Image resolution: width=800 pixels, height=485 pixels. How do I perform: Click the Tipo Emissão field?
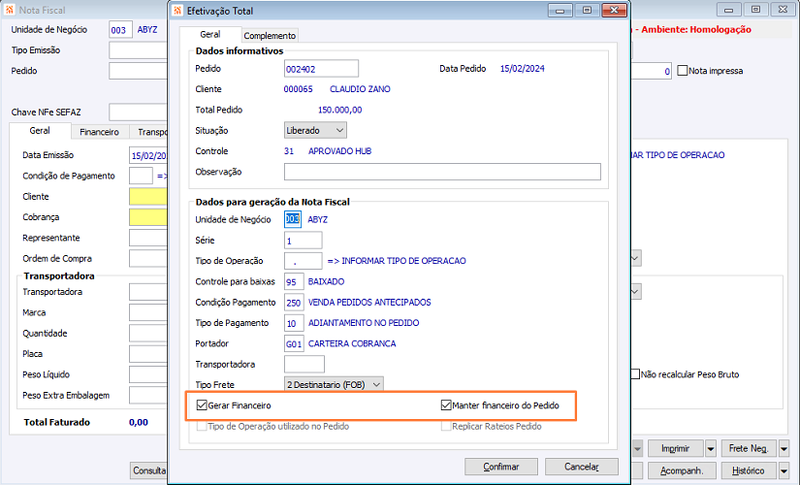pos(138,50)
